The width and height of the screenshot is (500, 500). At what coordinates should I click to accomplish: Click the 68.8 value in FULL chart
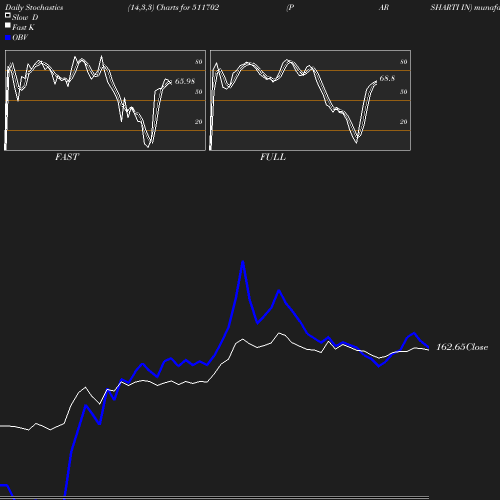click(x=387, y=78)
